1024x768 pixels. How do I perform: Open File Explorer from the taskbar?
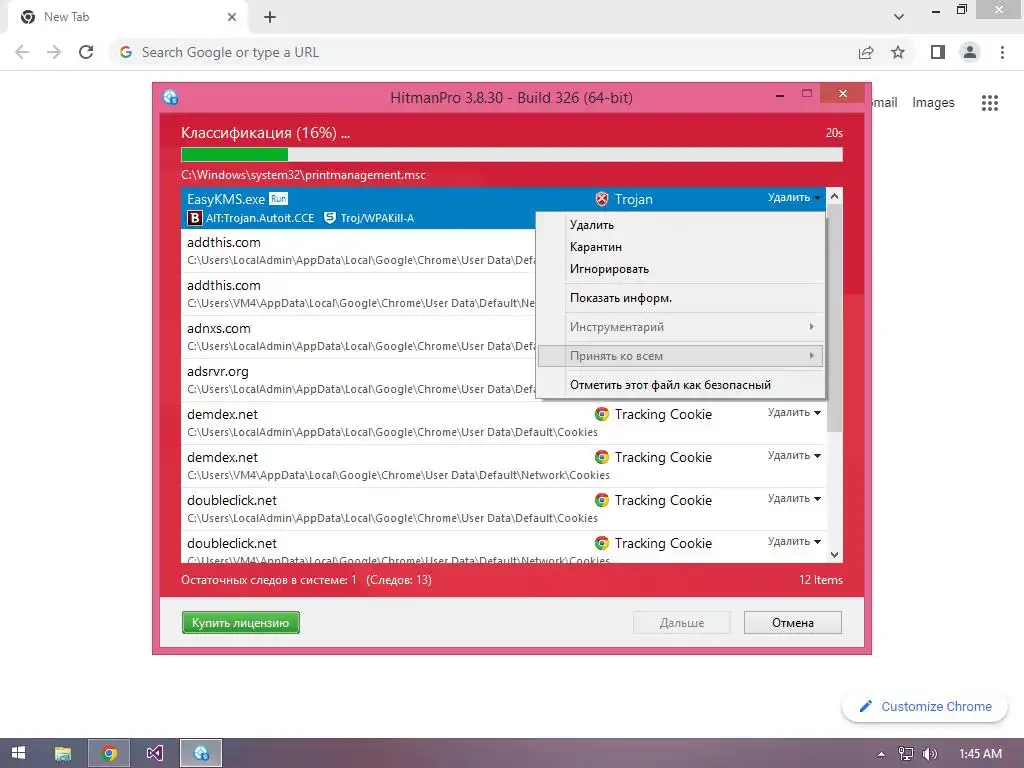(63, 753)
